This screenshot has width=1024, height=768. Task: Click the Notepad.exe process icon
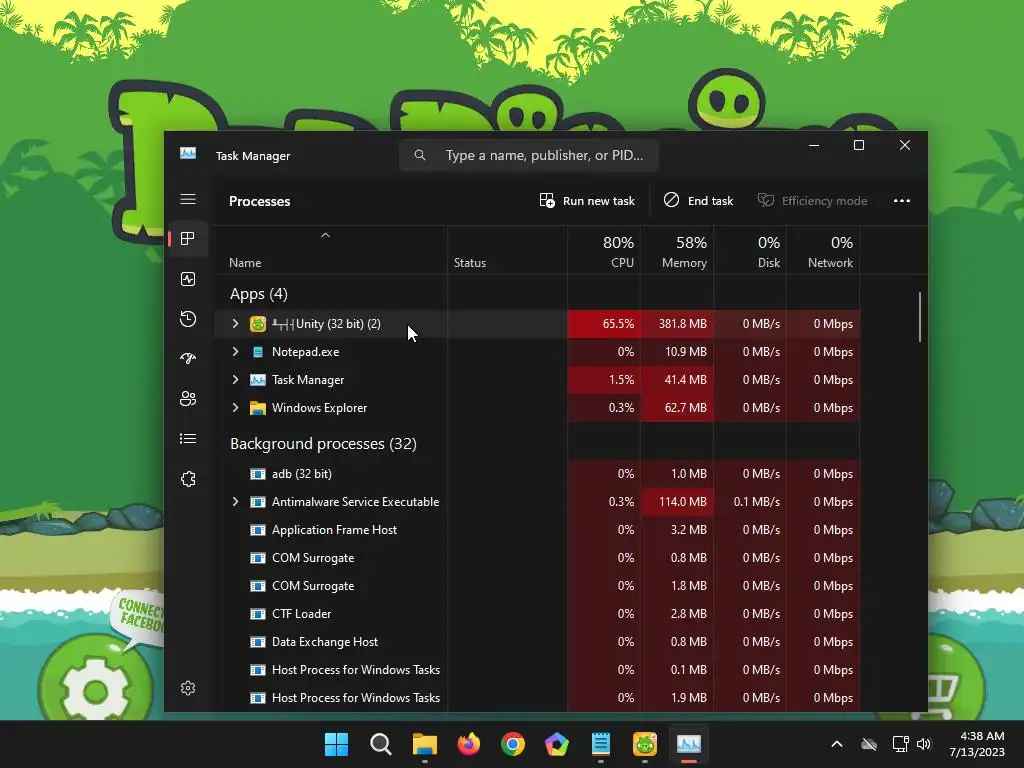[258, 352]
